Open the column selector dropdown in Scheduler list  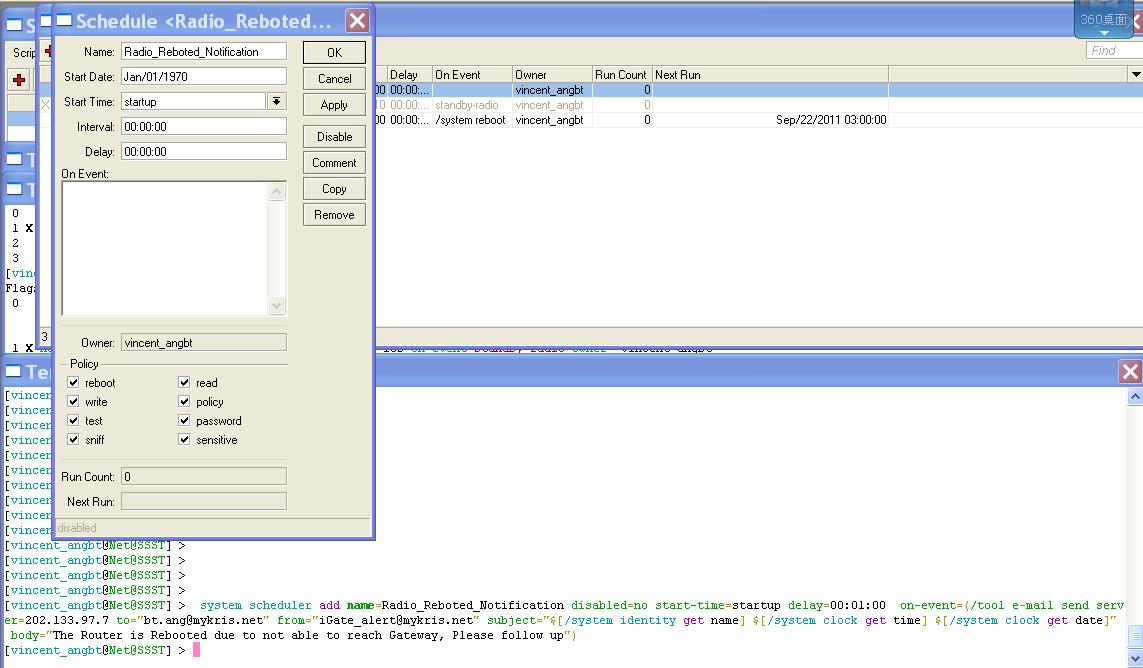(1135, 74)
